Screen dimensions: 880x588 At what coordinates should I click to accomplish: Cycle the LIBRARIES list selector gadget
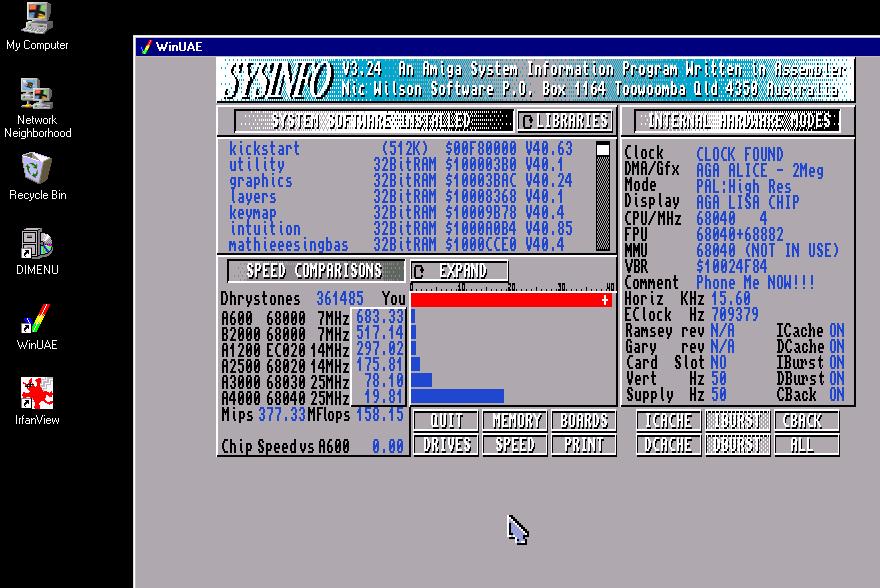click(565, 121)
